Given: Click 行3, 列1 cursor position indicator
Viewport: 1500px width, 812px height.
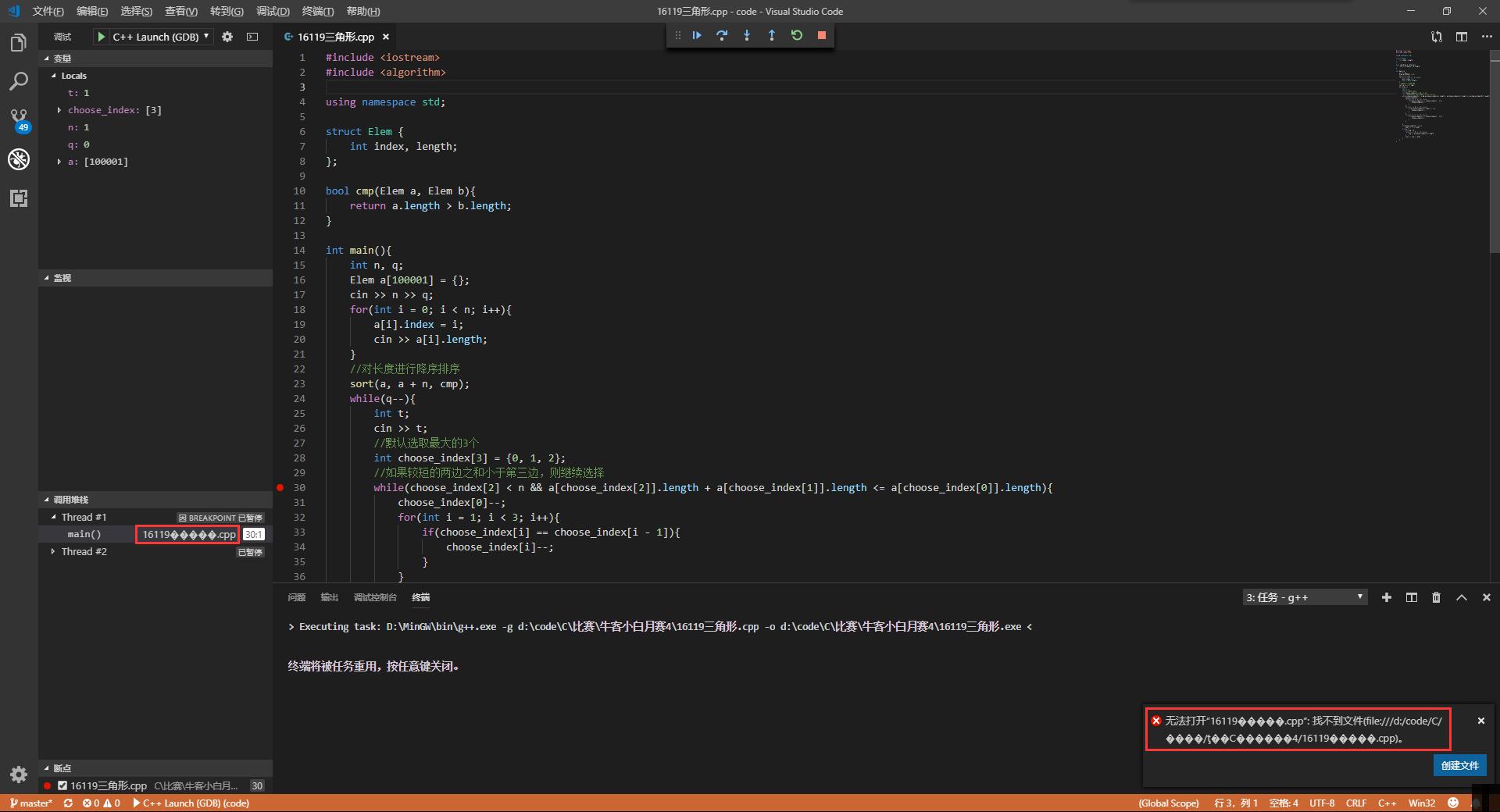Looking at the screenshot, I should click(1237, 803).
